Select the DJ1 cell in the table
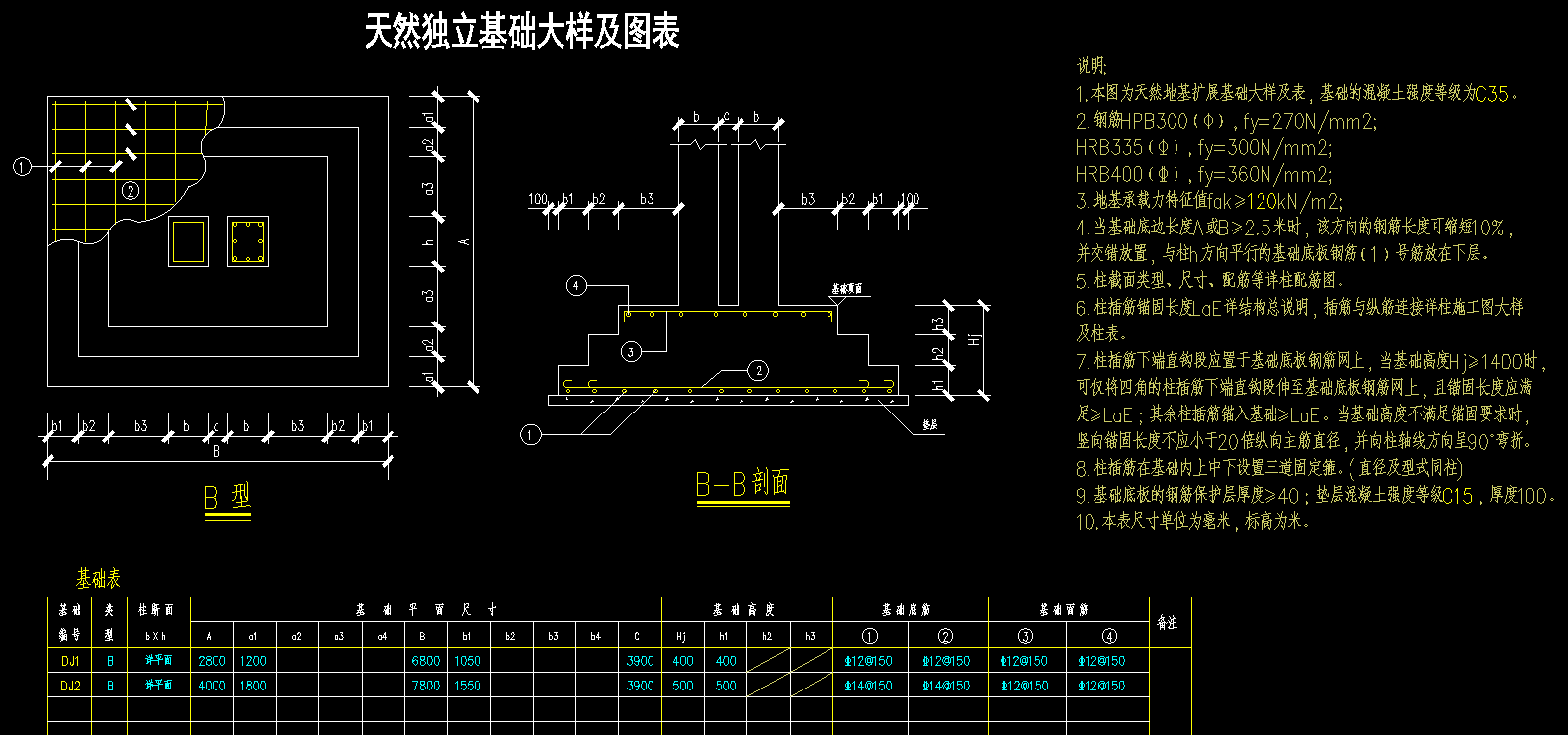The image size is (1568, 735). (x=70, y=661)
